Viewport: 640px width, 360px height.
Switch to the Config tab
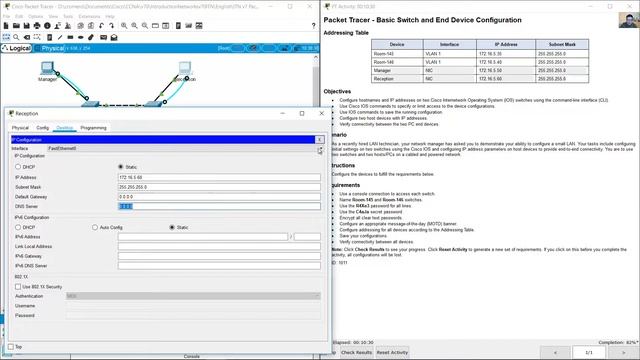pyautogui.click(x=42, y=128)
